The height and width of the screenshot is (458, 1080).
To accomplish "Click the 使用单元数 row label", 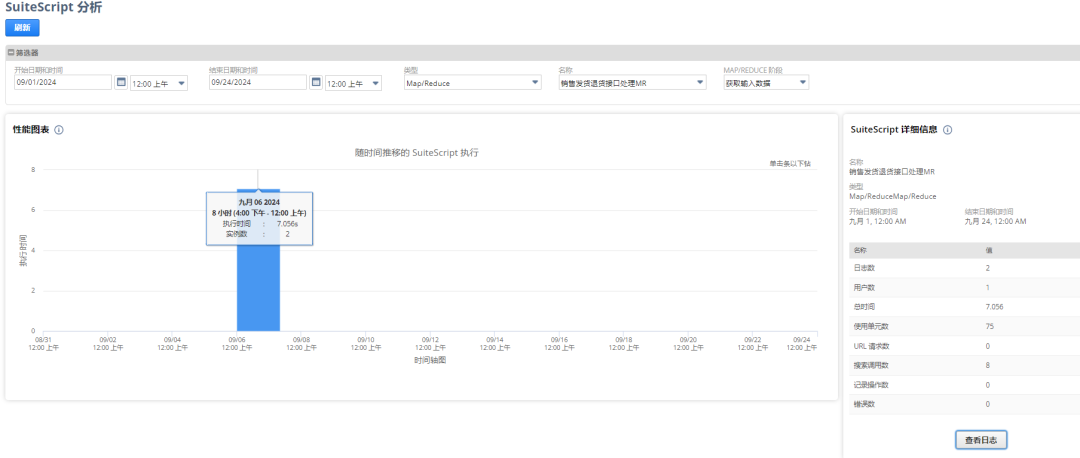I will click(x=871, y=326).
